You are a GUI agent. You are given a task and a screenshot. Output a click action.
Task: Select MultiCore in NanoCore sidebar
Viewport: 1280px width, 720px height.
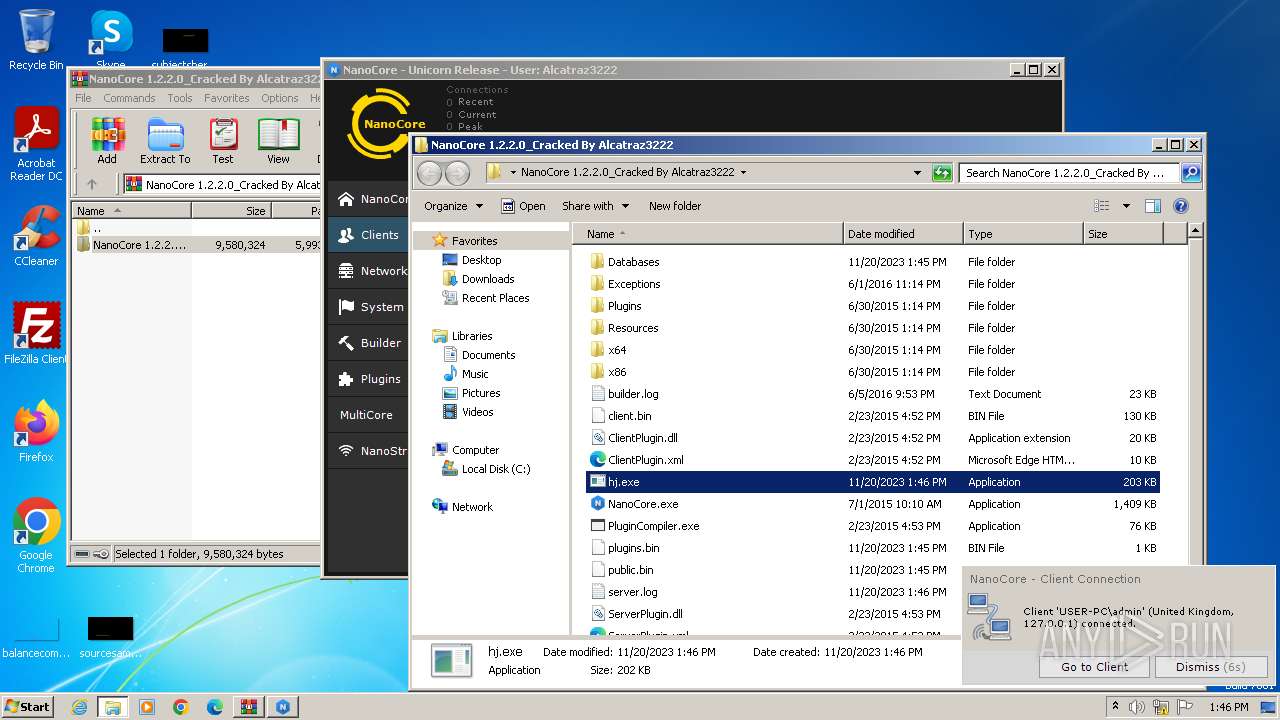point(368,415)
